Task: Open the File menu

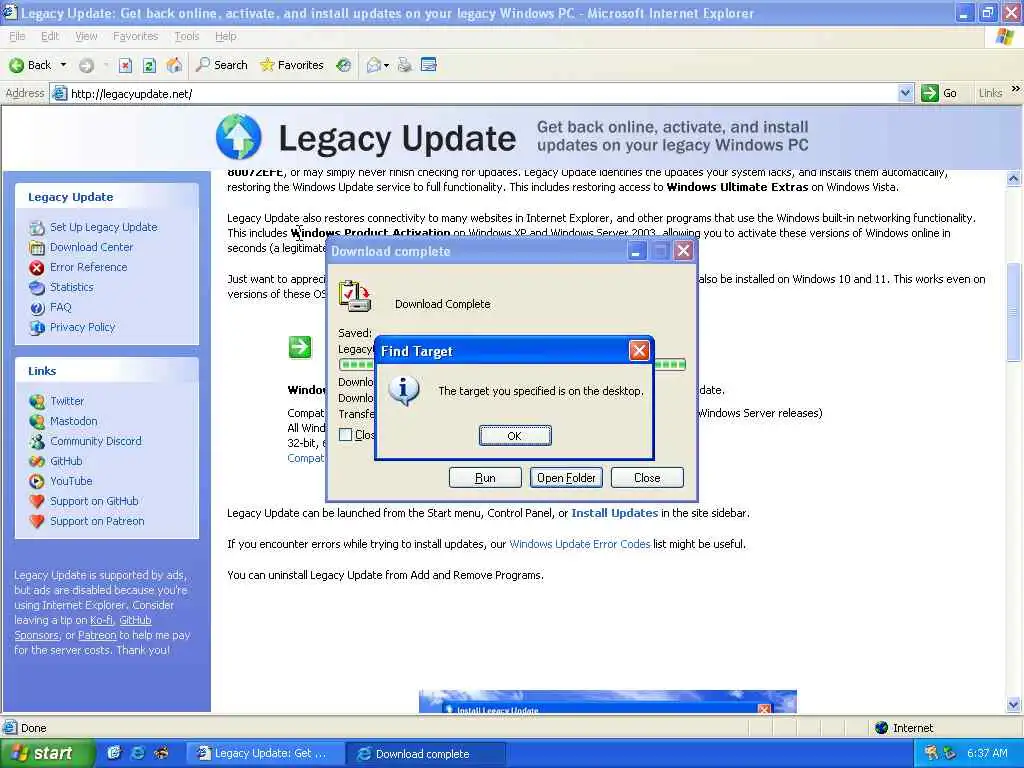Action: (x=17, y=36)
